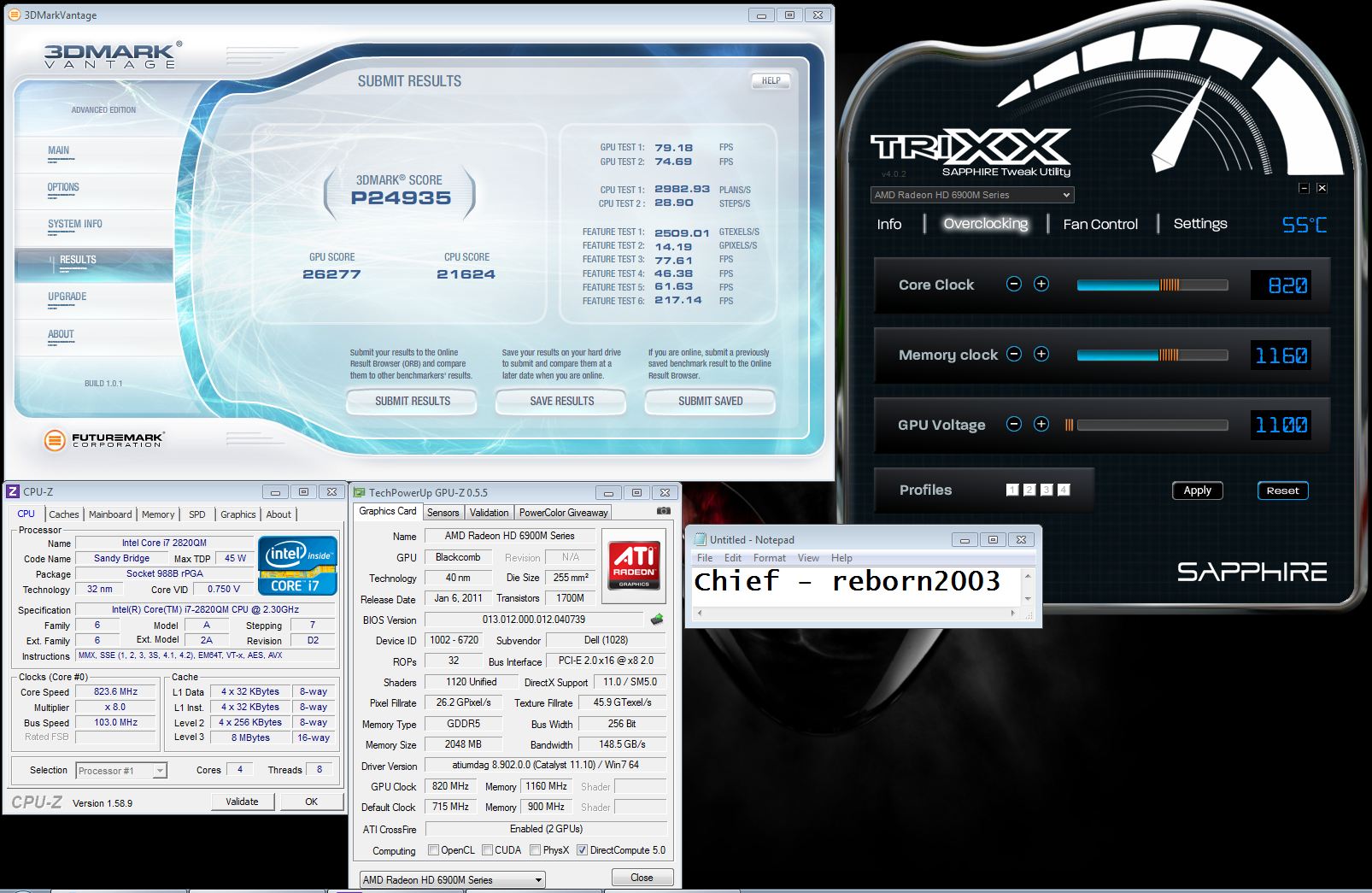Enable the PhysX checkbox in GPU-Z

(535, 850)
